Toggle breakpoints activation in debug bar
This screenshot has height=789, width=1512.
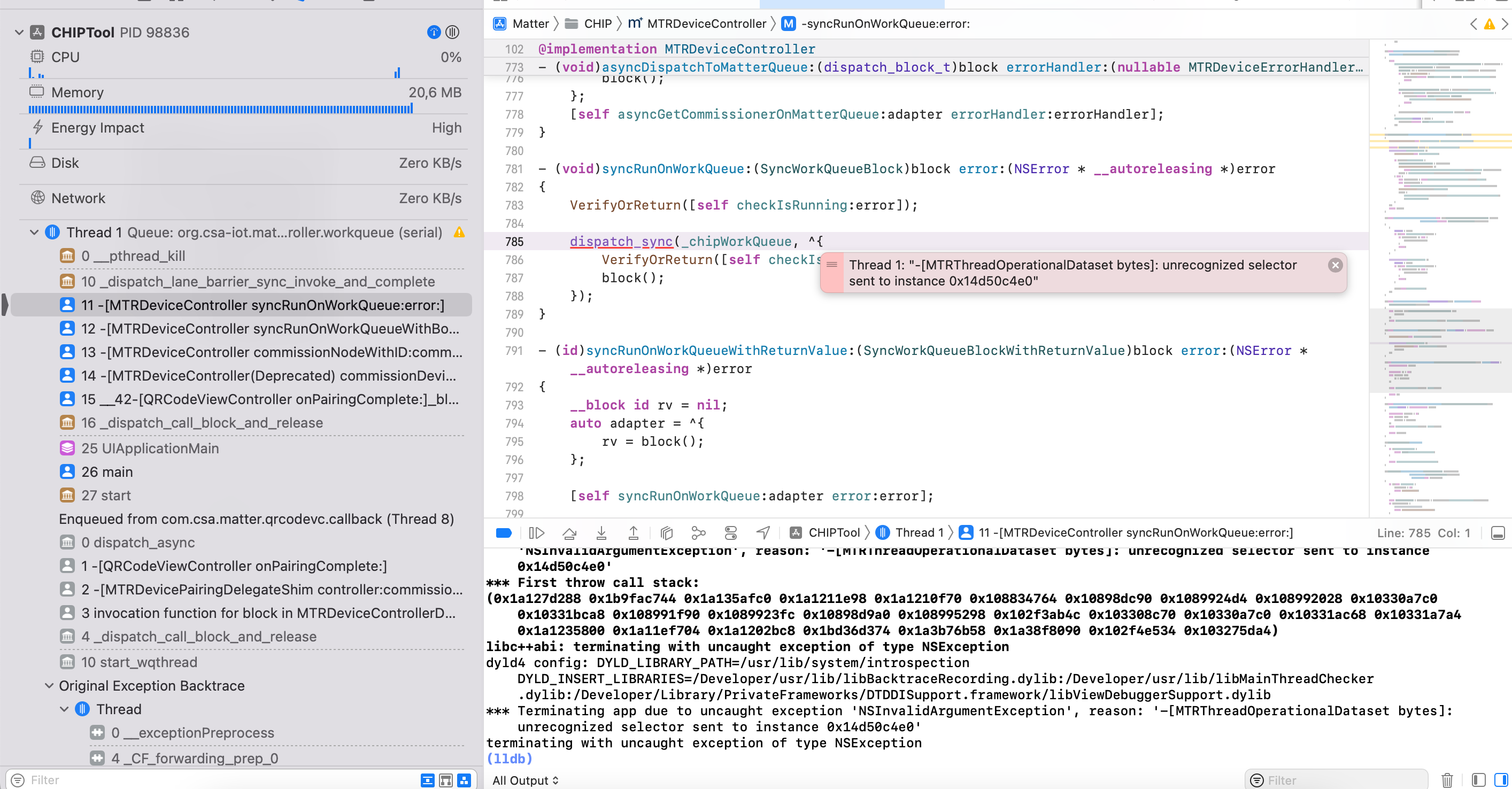click(x=504, y=533)
